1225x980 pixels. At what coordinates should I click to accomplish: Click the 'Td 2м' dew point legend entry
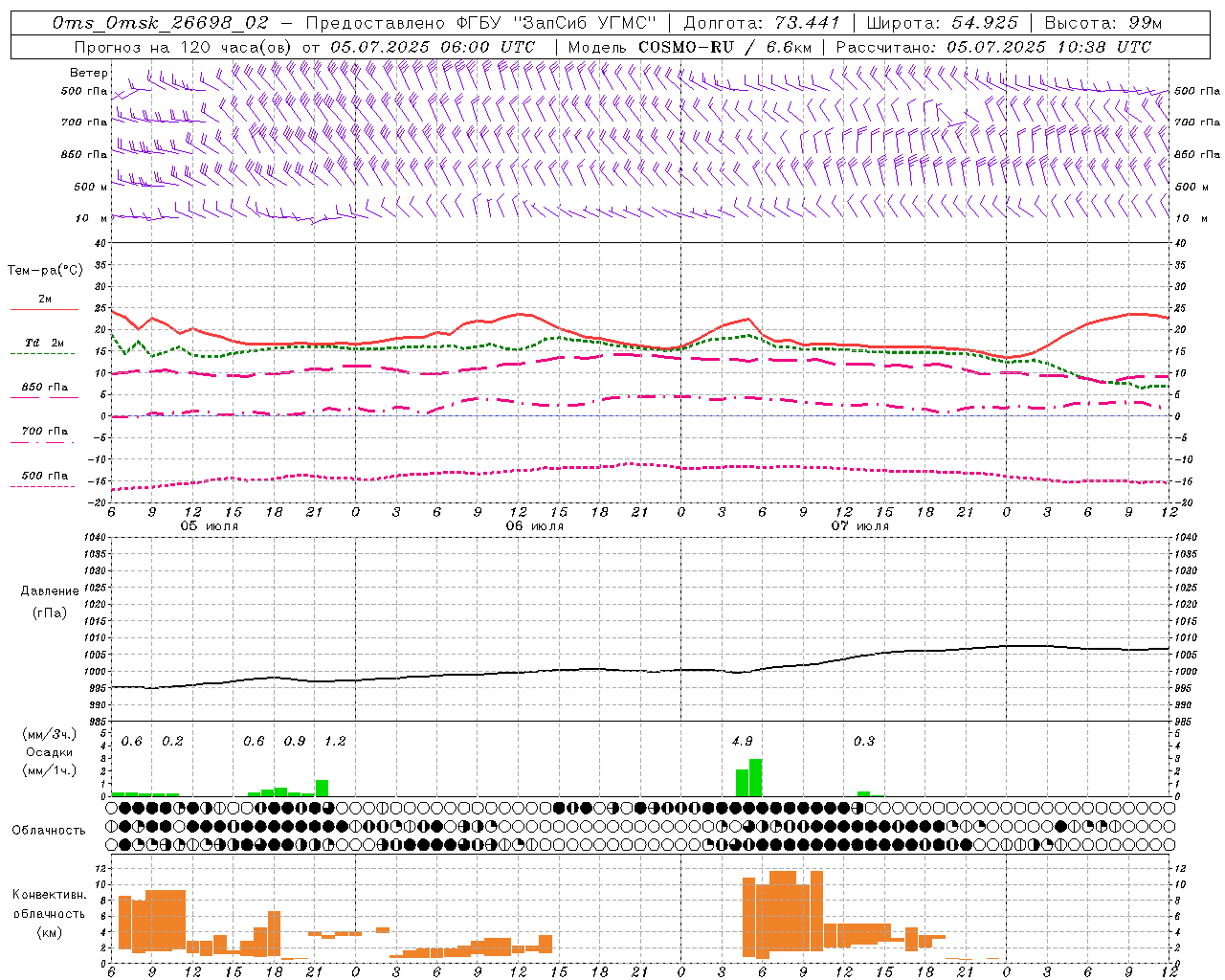click(45, 343)
